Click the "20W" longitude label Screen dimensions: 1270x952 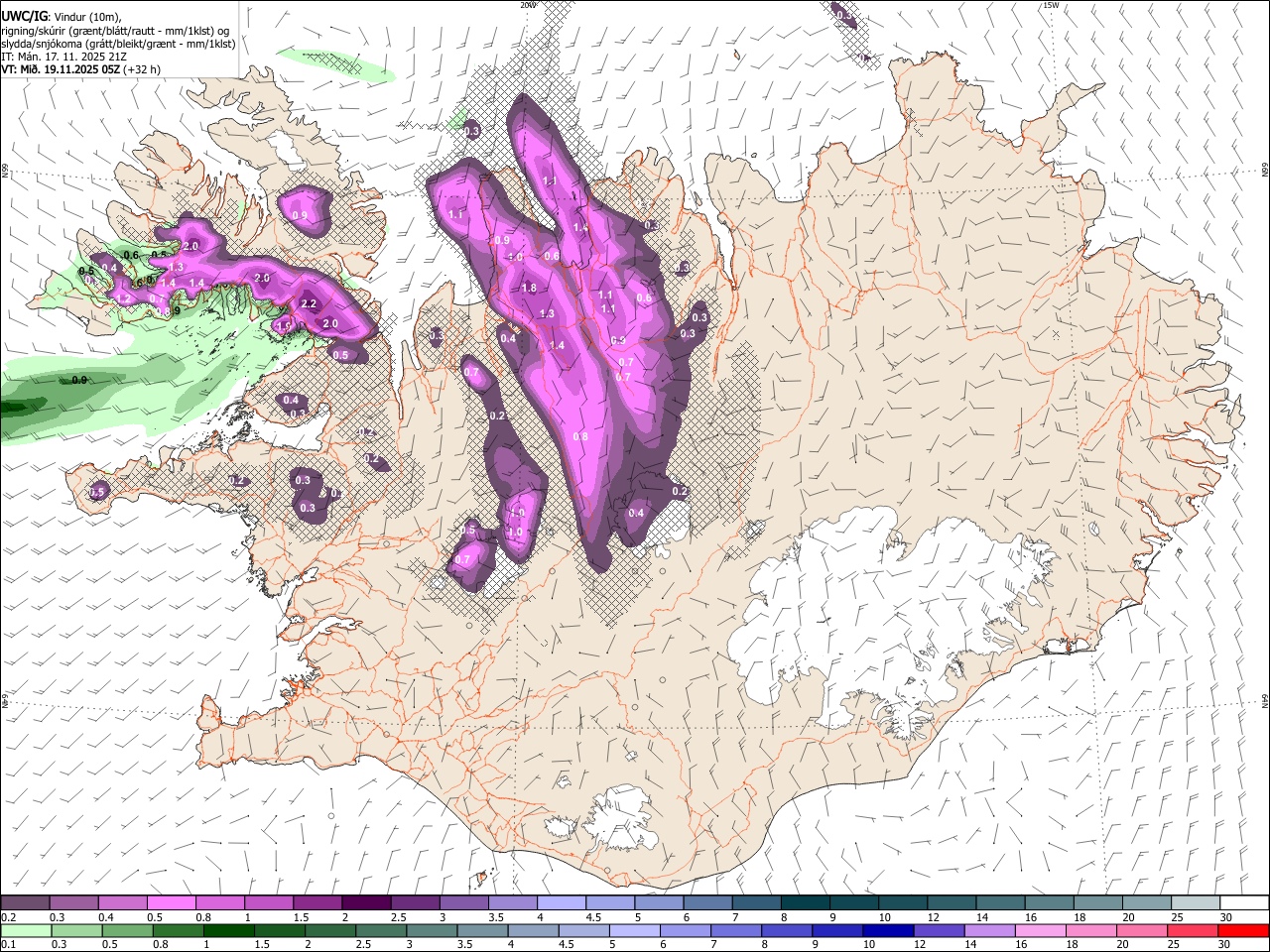click(528, 5)
